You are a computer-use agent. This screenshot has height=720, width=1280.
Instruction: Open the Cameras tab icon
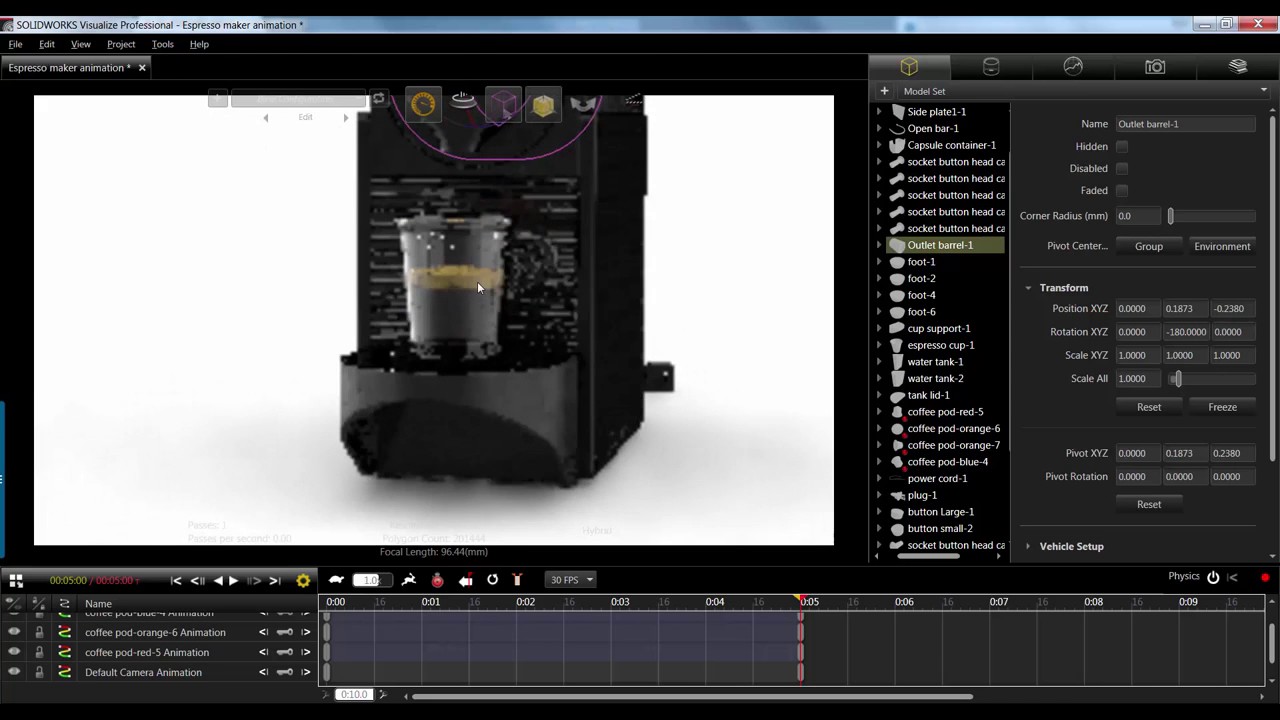[1155, 67]
